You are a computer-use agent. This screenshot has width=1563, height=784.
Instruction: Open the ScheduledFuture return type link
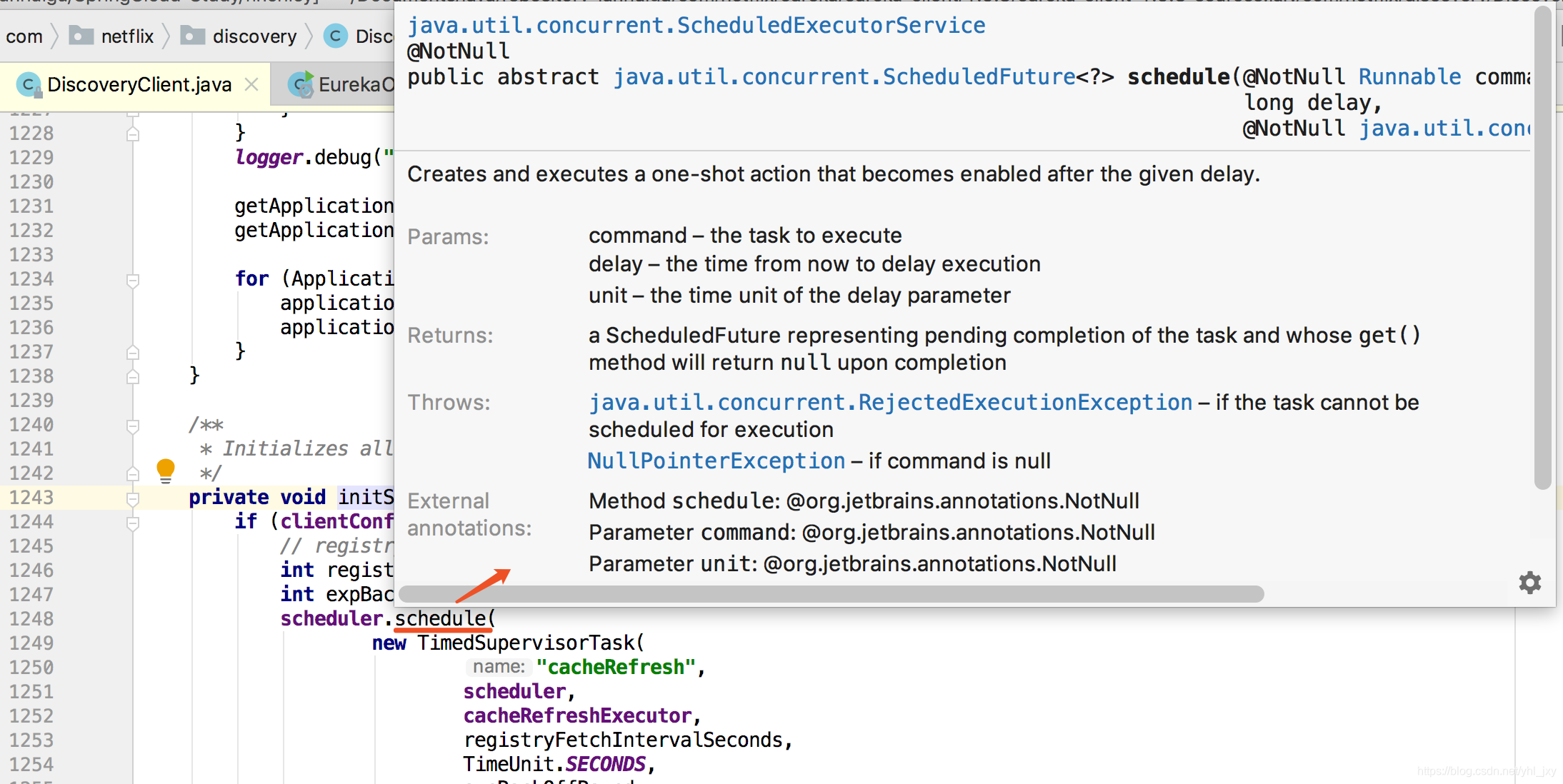[x=844, y=76]
